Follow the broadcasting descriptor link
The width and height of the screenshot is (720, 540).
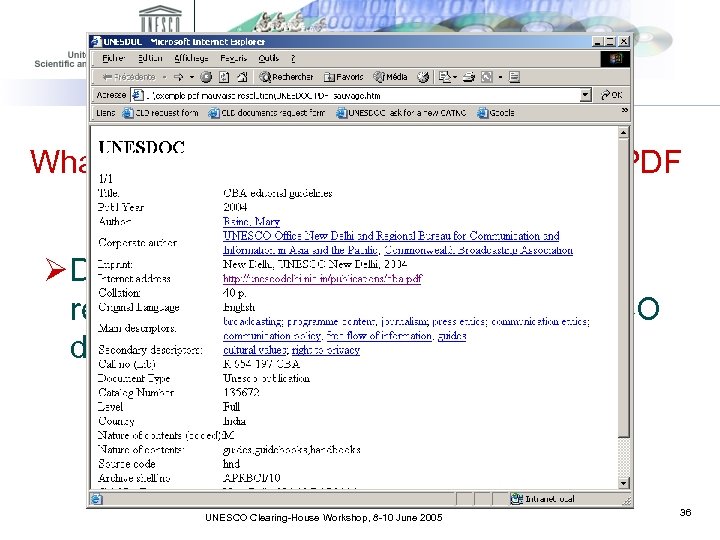point(253,321)
